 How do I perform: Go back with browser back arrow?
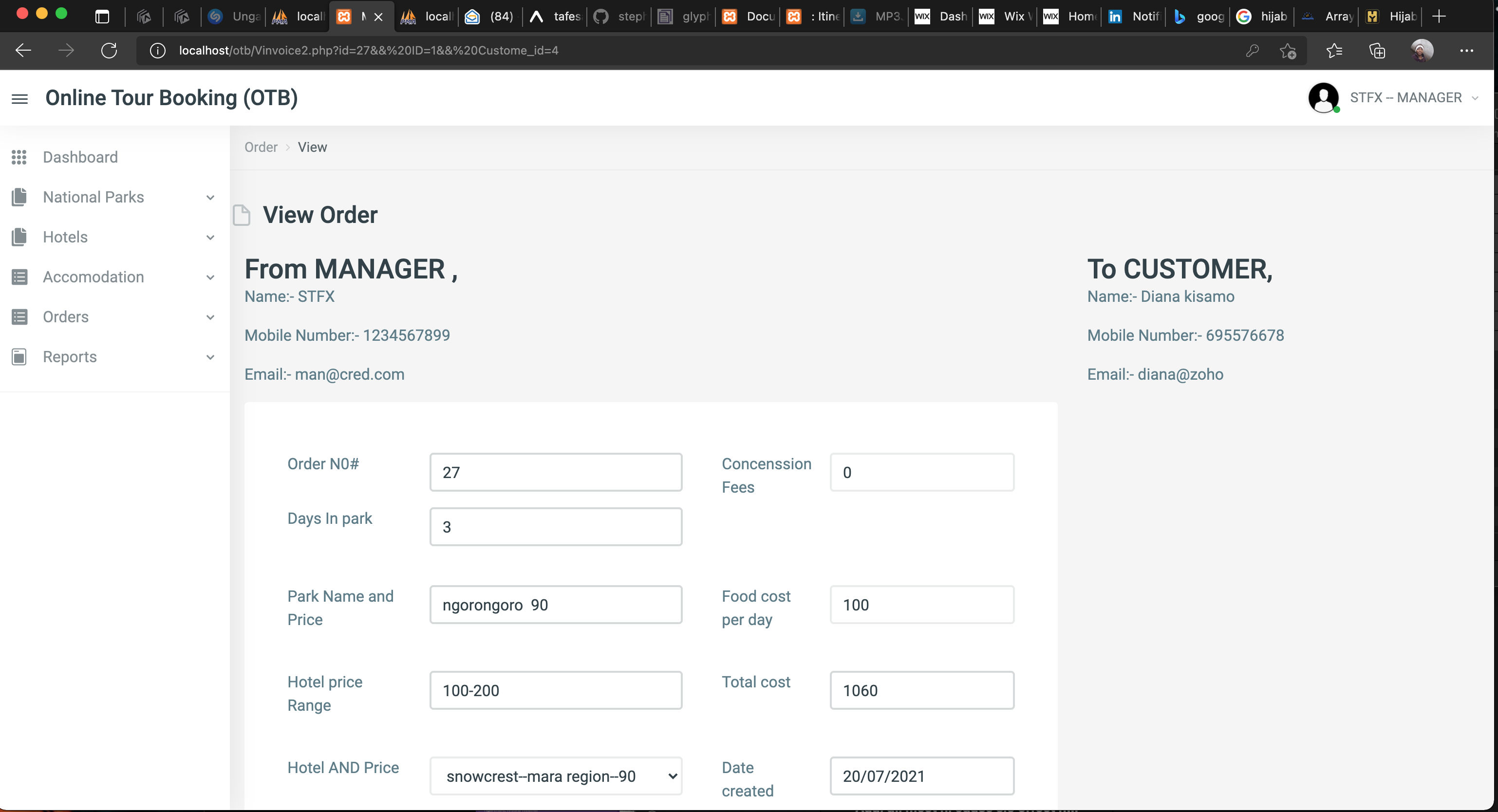click(23, 51)
